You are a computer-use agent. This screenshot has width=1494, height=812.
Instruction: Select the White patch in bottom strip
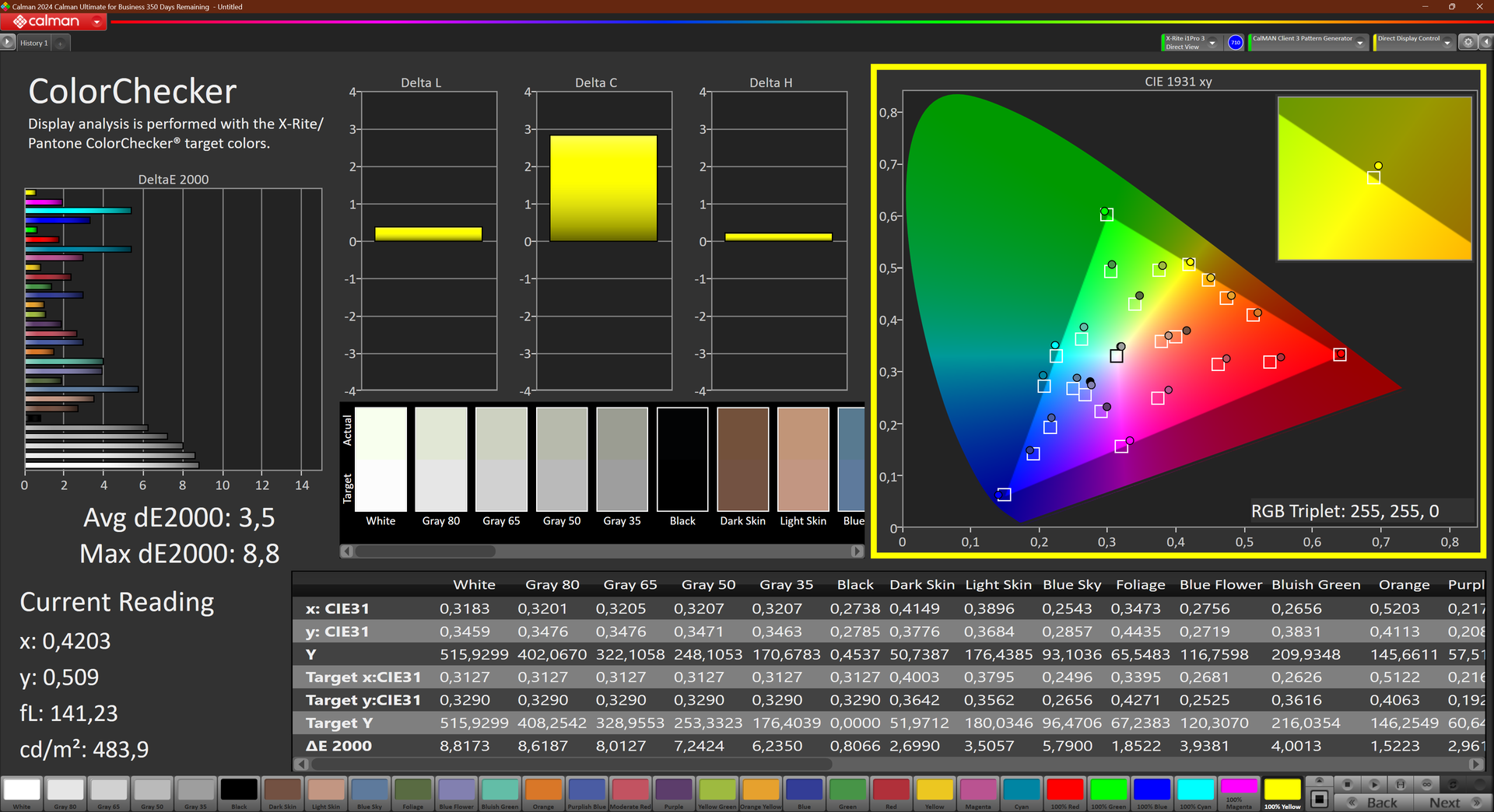coord(22,790)
